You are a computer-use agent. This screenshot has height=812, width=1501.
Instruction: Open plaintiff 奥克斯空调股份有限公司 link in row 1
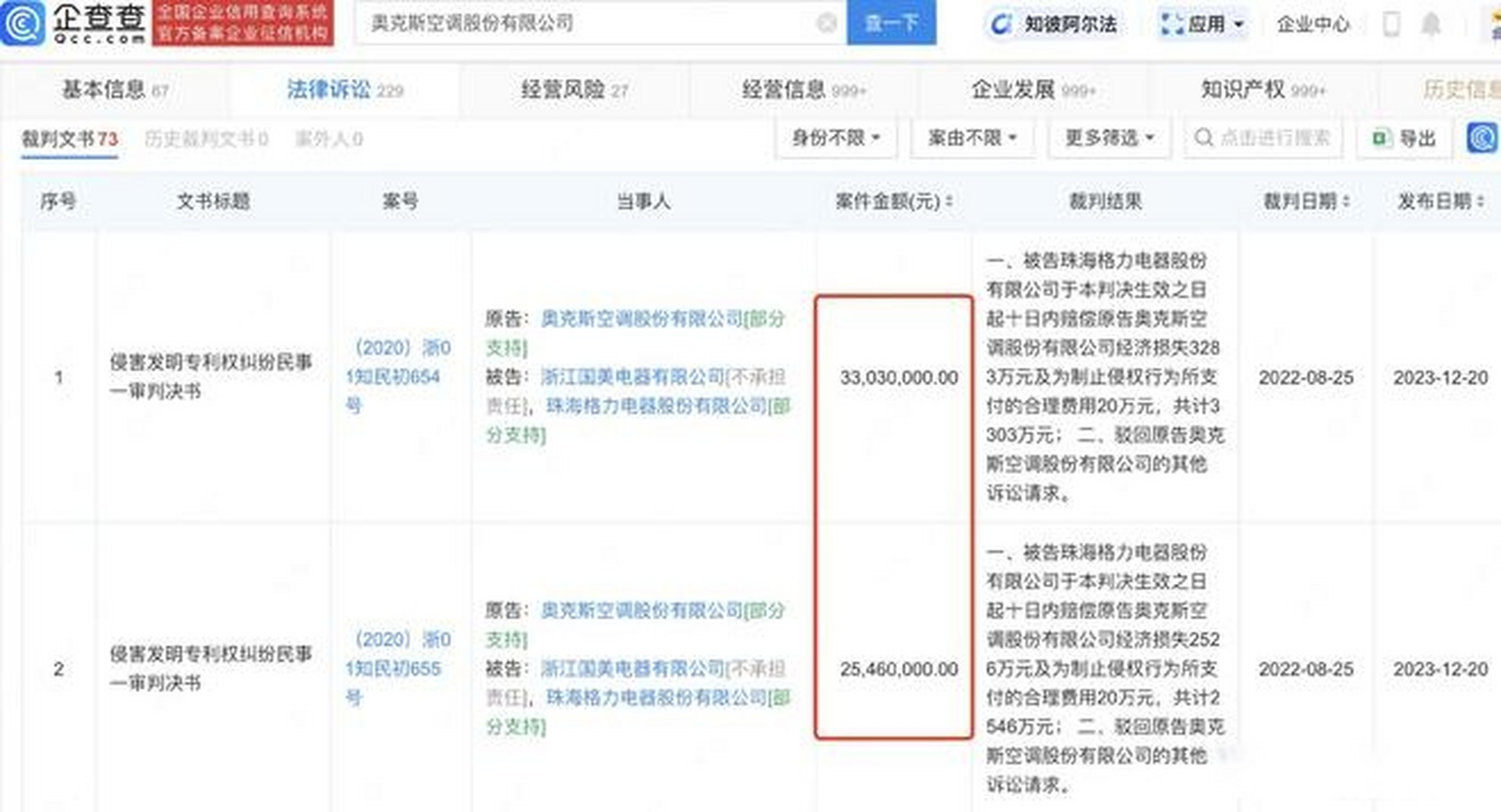point(641,318)
